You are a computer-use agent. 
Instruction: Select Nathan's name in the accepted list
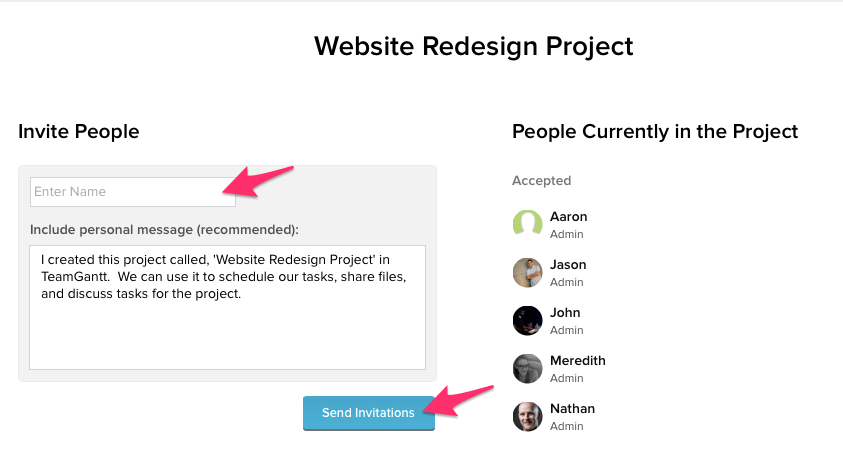point(572,409)
